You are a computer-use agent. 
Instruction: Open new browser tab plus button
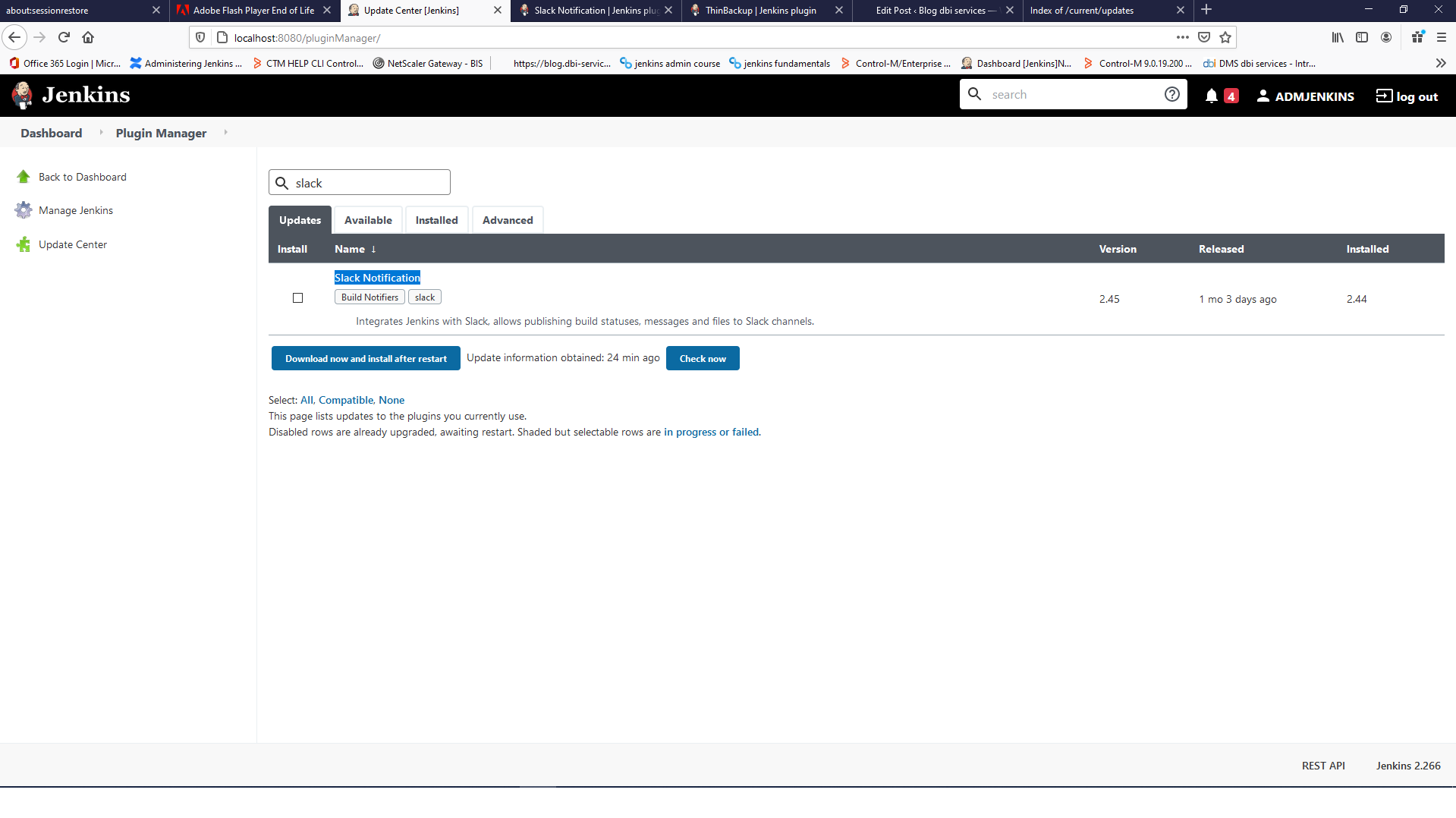point(1206,10)
